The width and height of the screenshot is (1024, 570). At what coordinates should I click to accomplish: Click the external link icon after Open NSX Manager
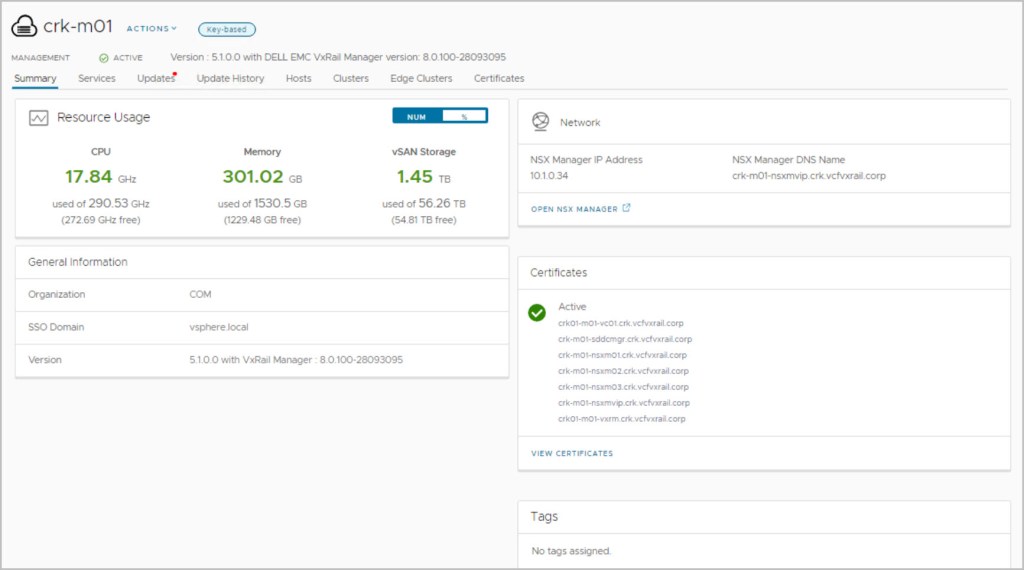(627, 209)
